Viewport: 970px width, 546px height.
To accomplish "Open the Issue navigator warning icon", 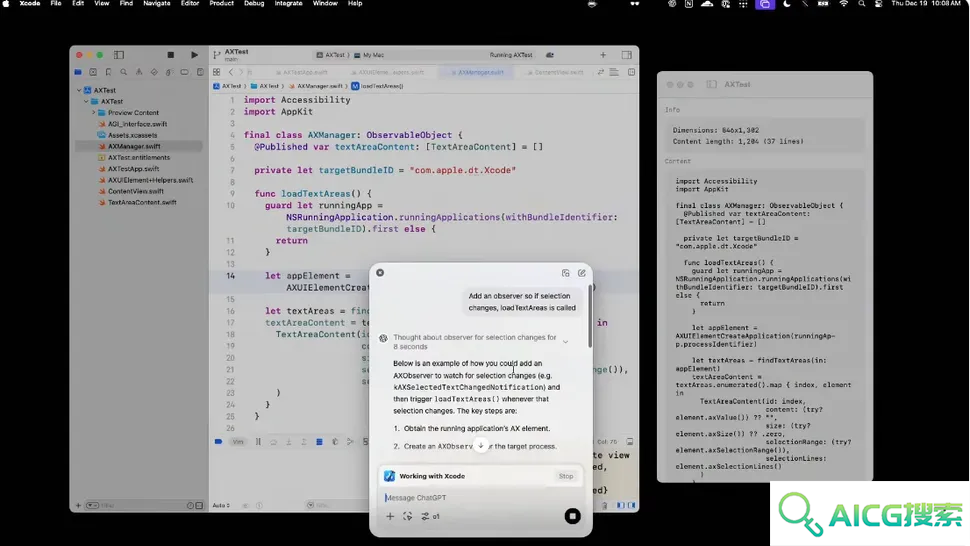I will [x=139, y=72].
